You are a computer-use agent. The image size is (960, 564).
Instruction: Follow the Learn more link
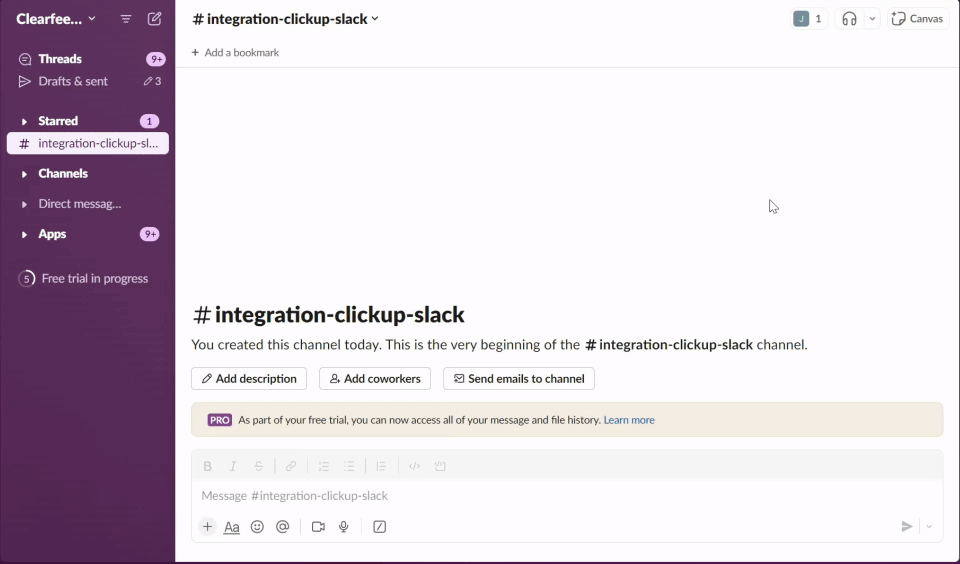pos(629,420)
